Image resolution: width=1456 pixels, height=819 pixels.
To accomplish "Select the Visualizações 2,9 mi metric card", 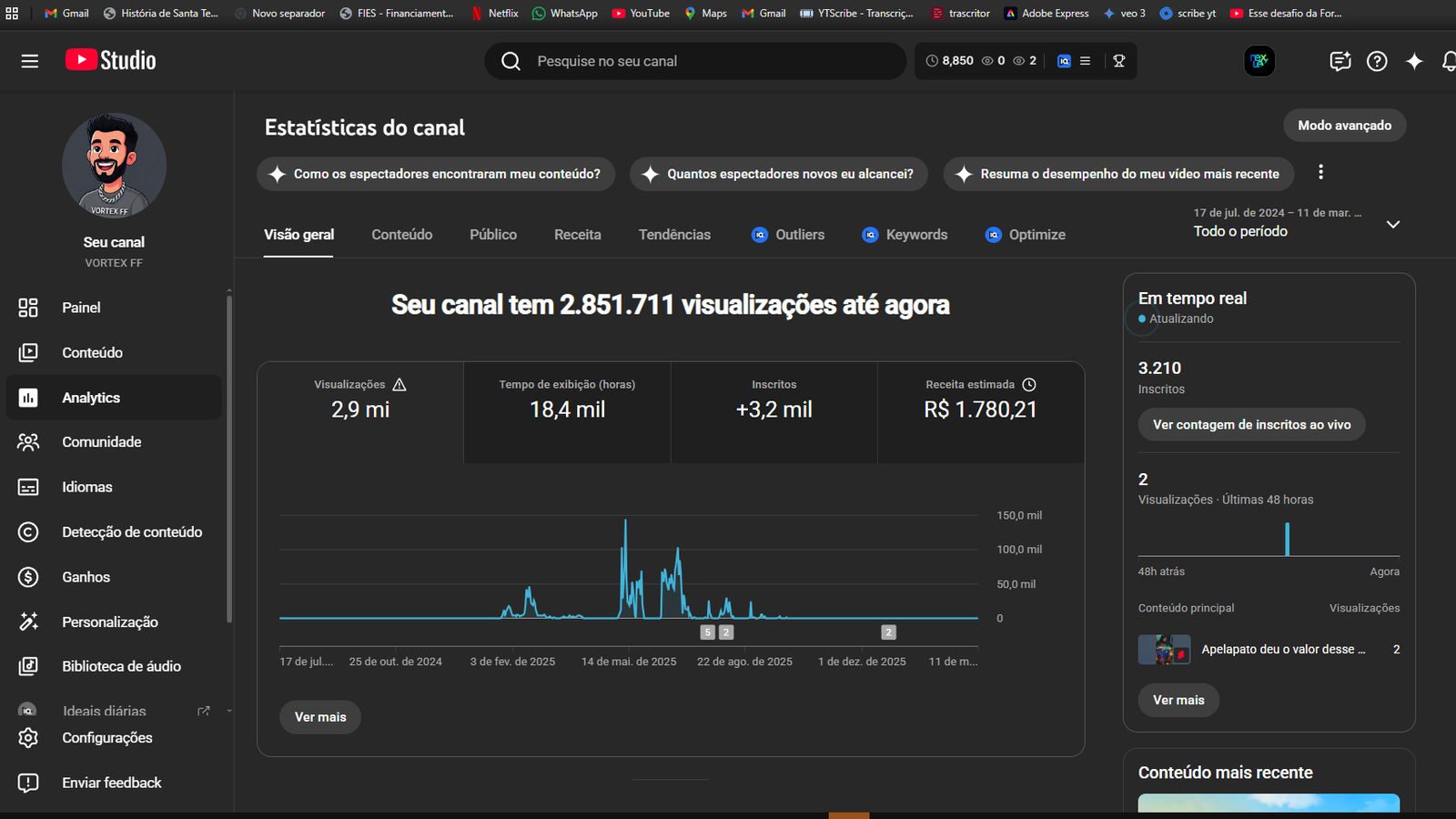I will click(360, 412).
